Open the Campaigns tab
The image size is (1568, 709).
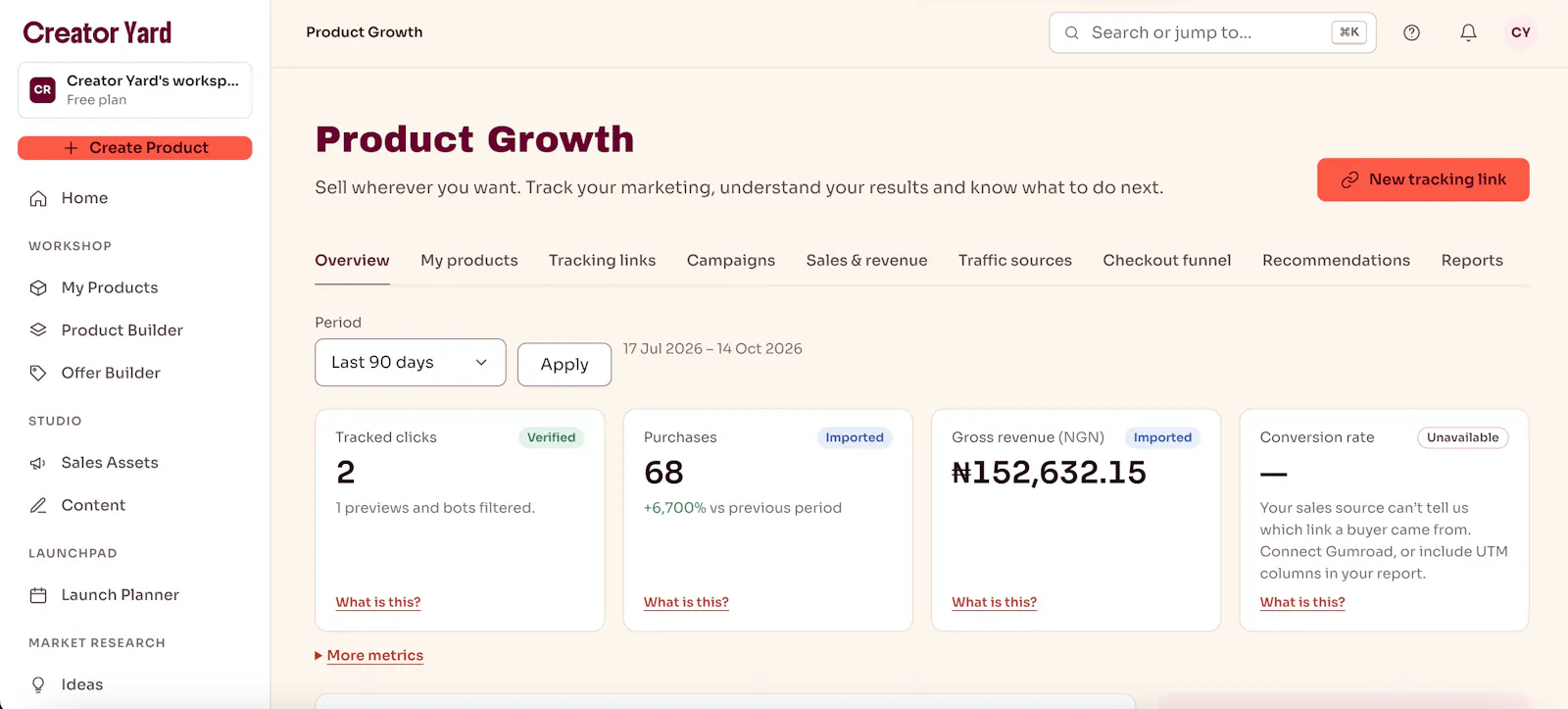tap(731, 260)
